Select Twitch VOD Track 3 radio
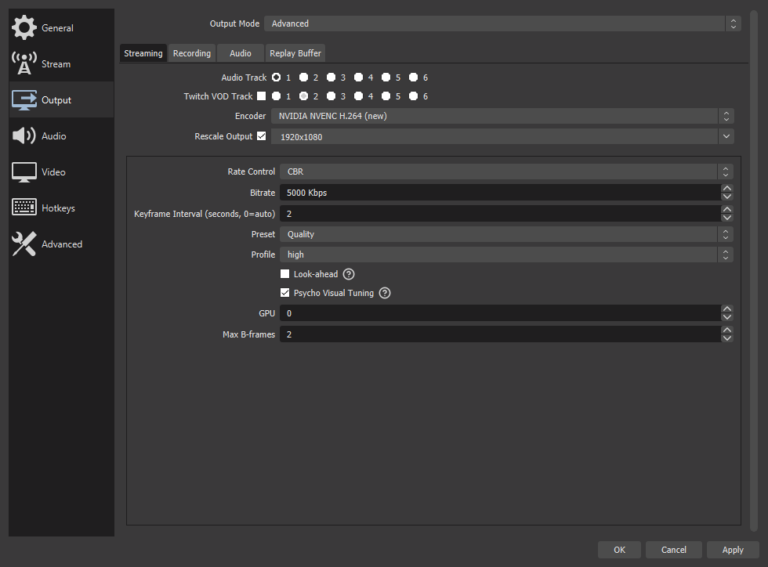Viewport: 768px width, 567px height. pyautogui.click(x=331, y=96)
